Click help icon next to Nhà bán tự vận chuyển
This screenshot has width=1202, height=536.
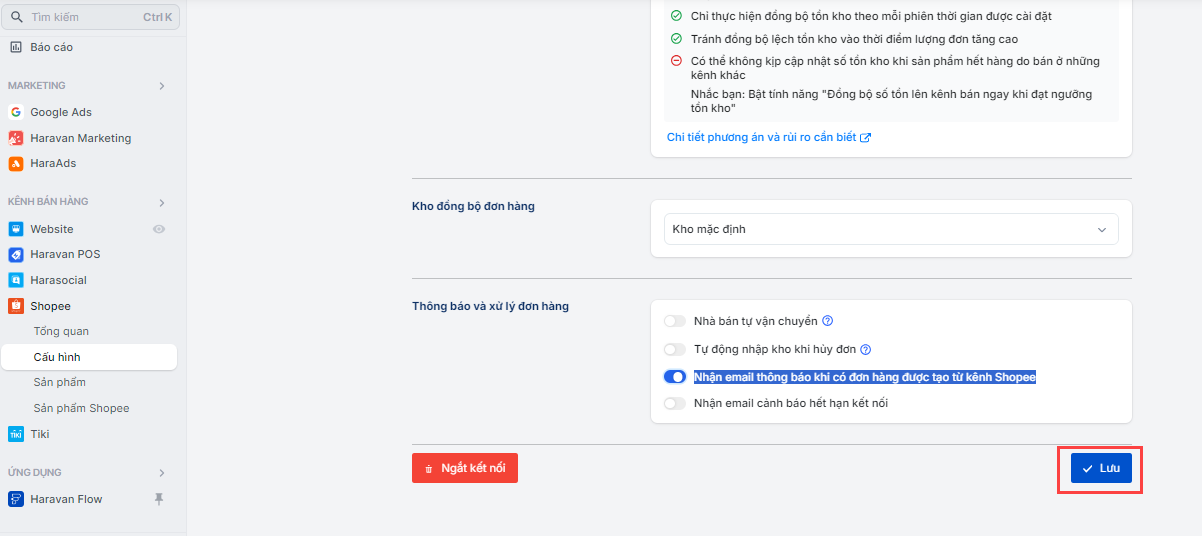(x=828, y=321)
